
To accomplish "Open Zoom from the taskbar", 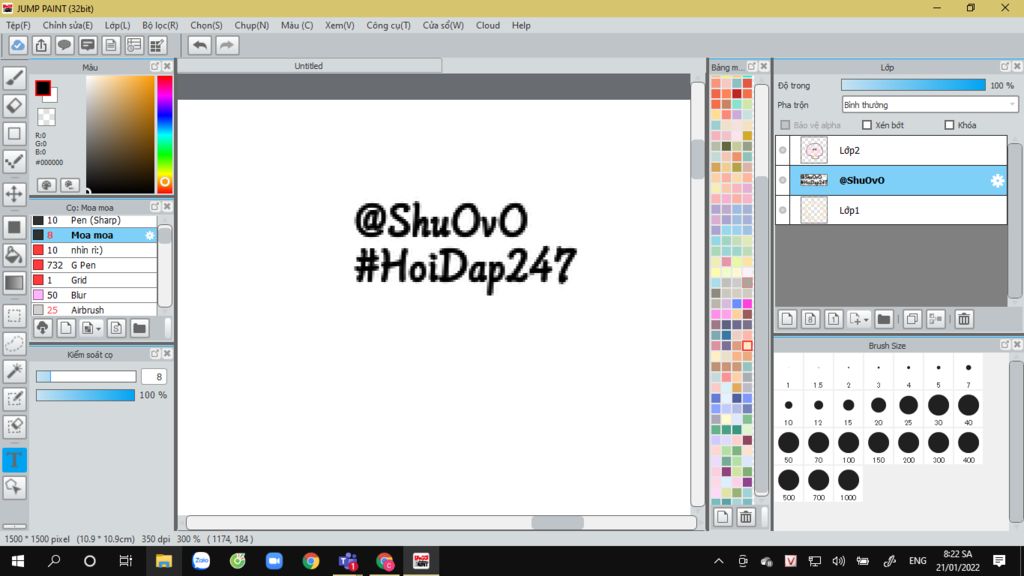I will (x=274, y=561).
